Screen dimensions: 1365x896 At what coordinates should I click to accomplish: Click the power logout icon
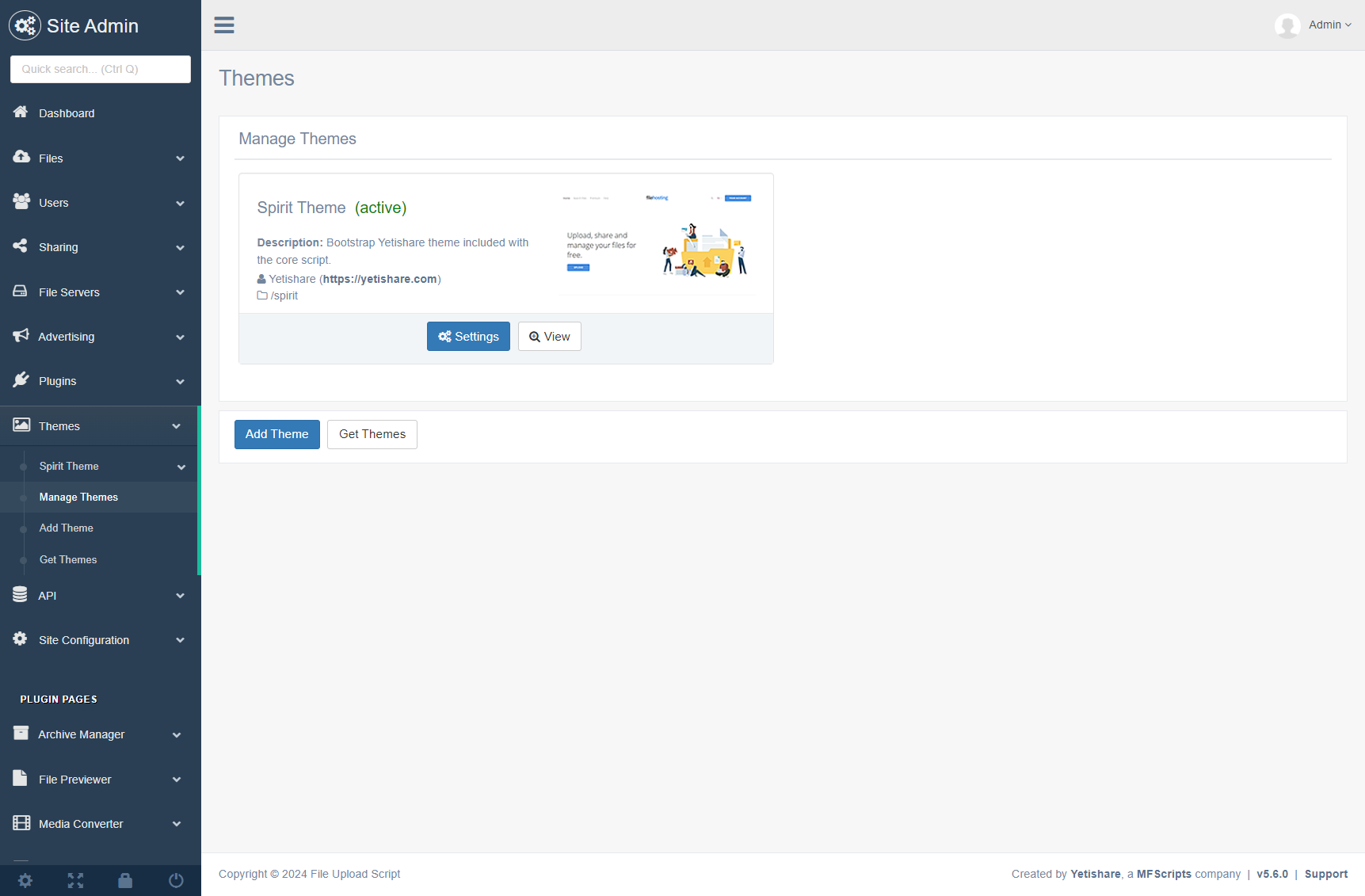point(176,880)
